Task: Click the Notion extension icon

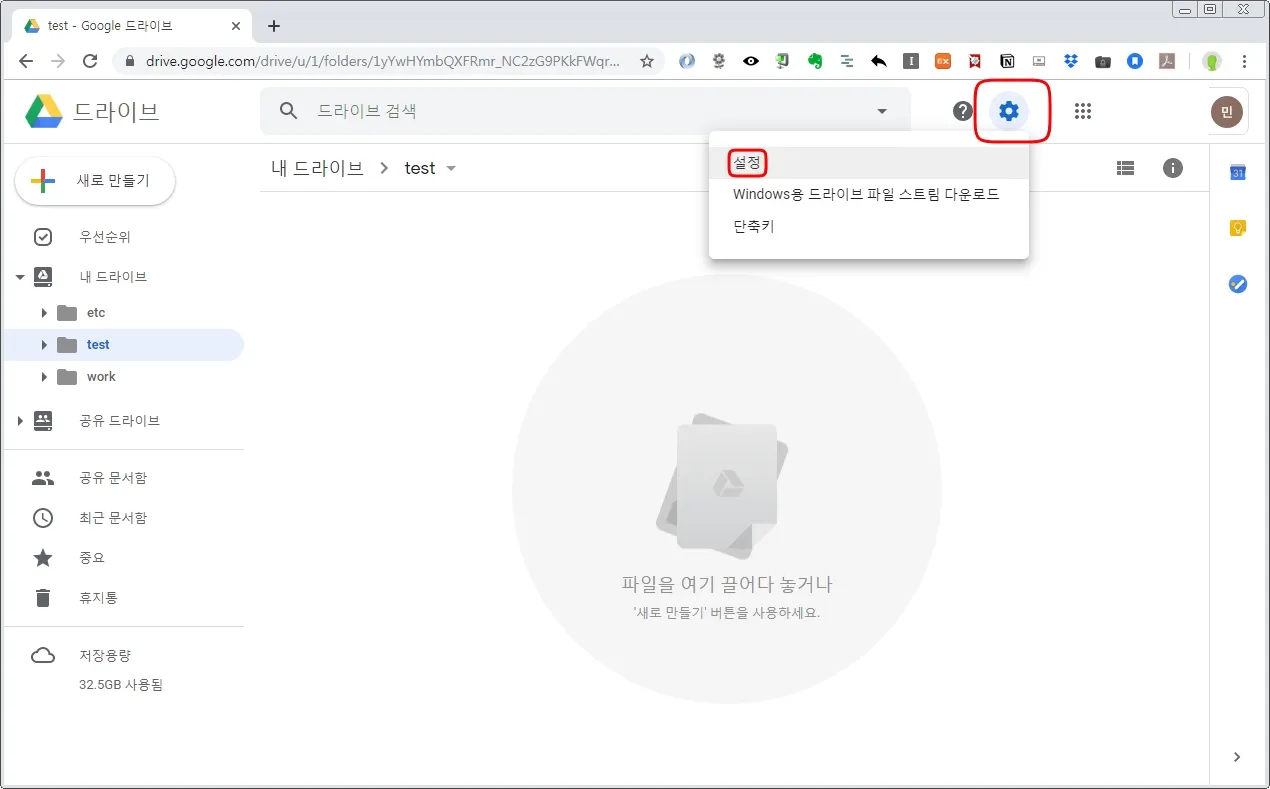Action: 1007,61
